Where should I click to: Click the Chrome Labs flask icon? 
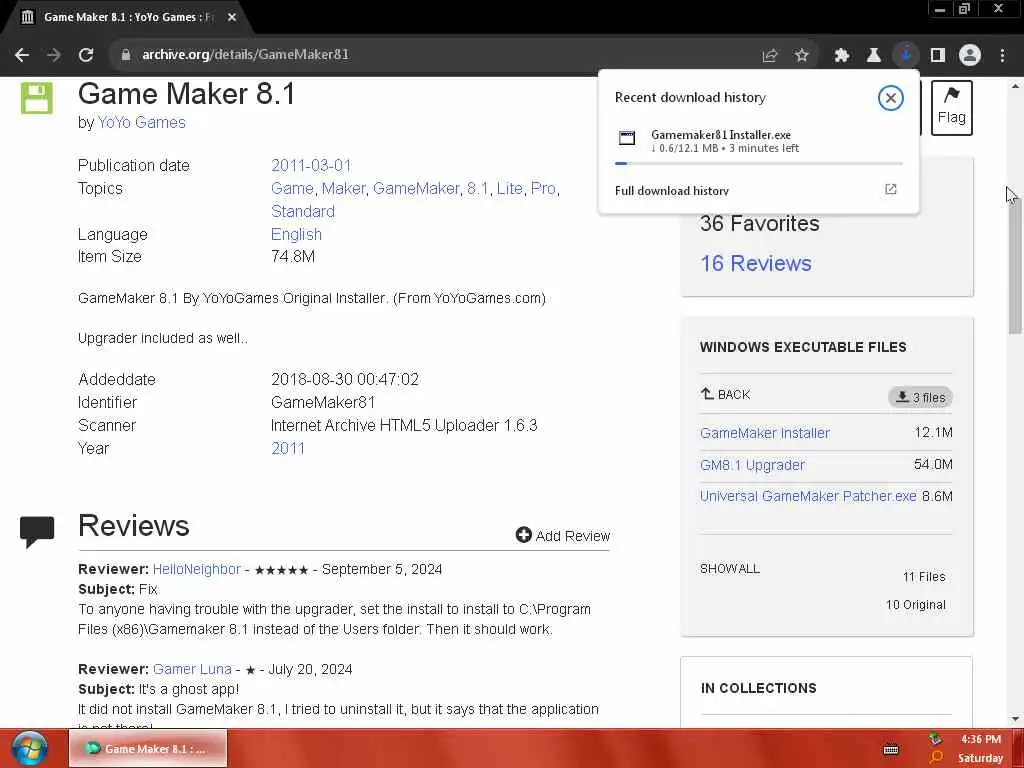pos(873,56)
